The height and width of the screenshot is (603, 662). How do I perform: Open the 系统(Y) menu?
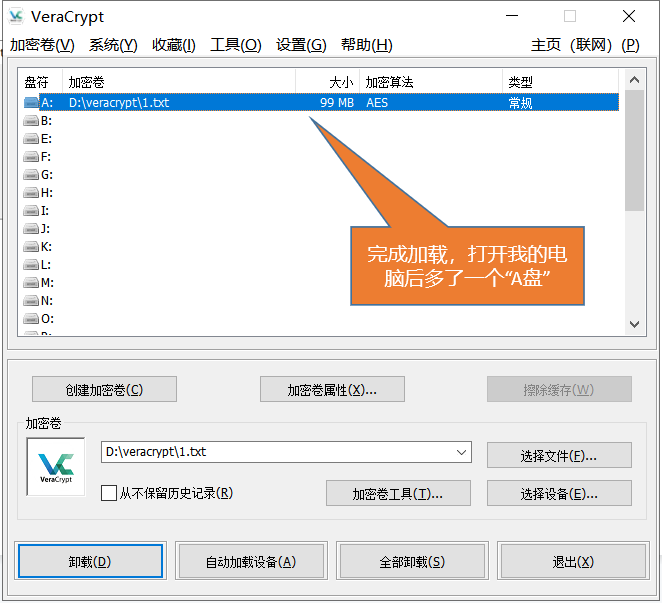pyautogui.click(x=113, y=45)
